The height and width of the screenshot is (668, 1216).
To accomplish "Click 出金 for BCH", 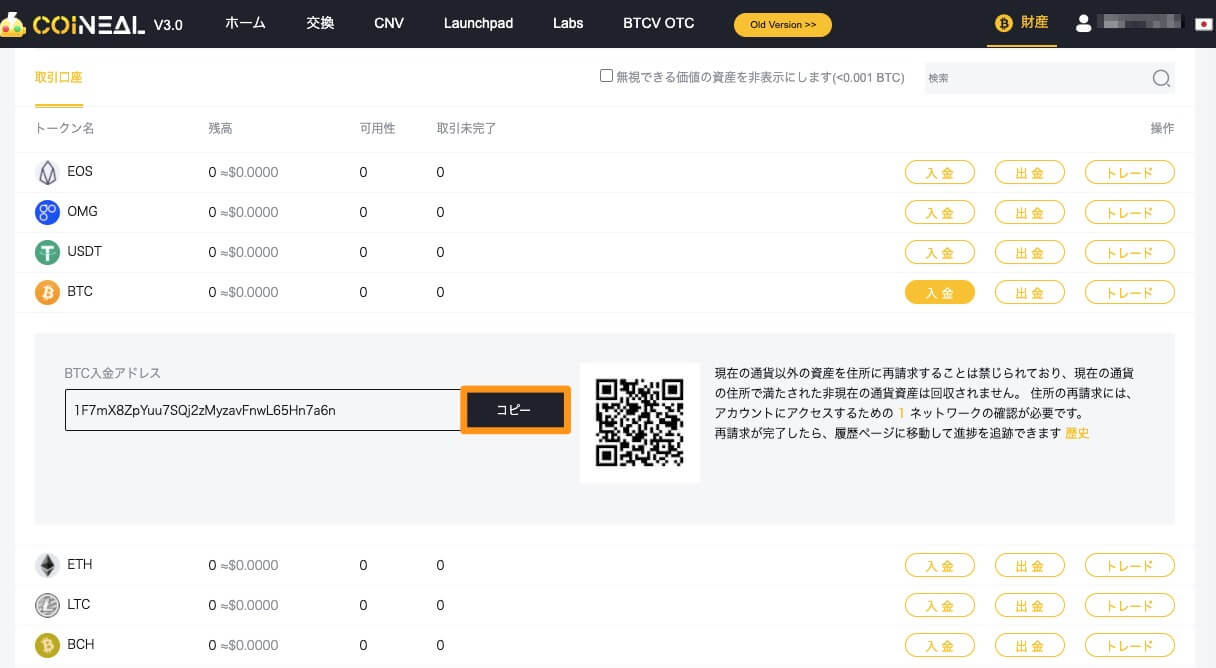I will click(x=1029, y=645).
